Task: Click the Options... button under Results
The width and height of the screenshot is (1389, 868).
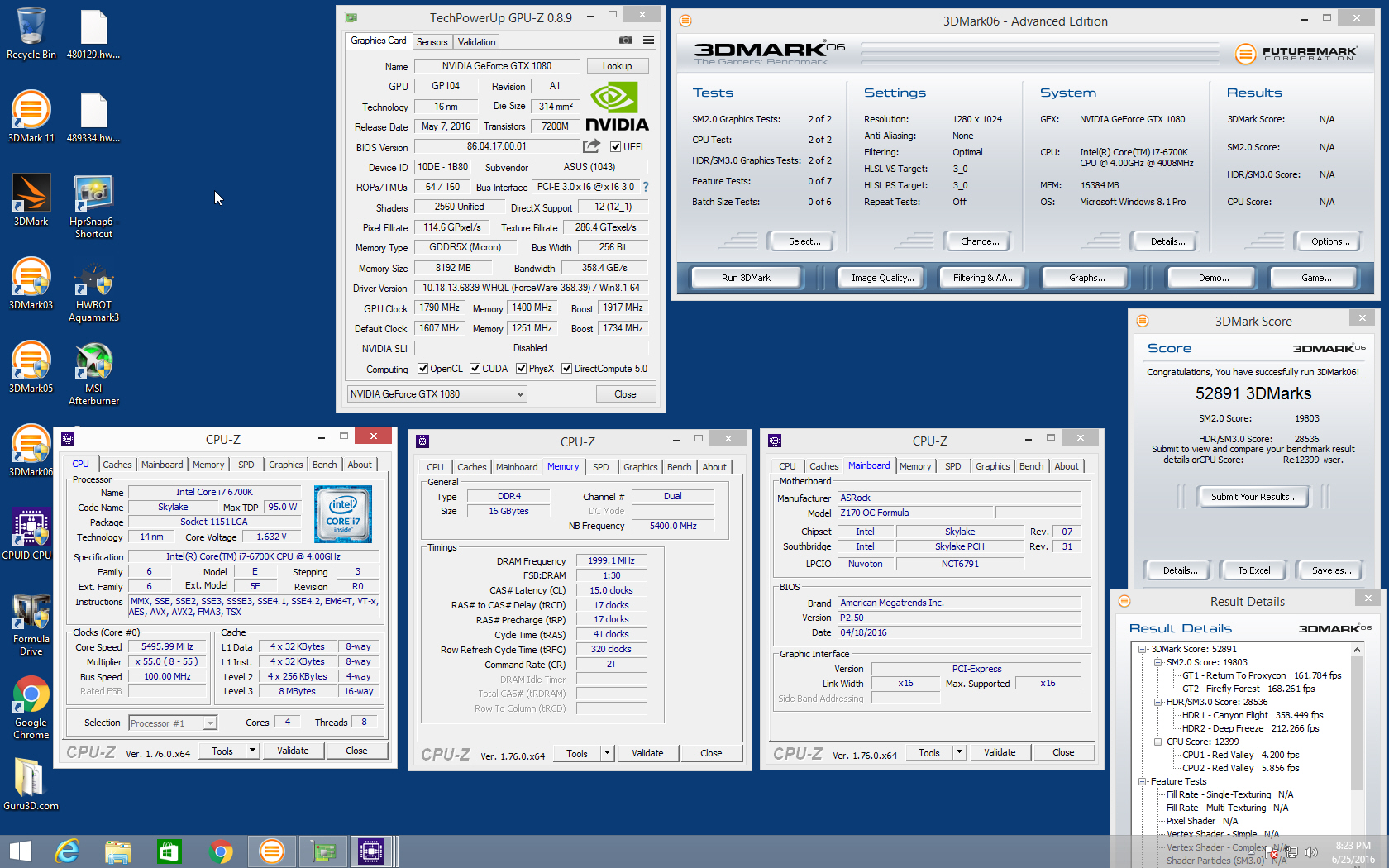Action: [x=1330, y=241]
